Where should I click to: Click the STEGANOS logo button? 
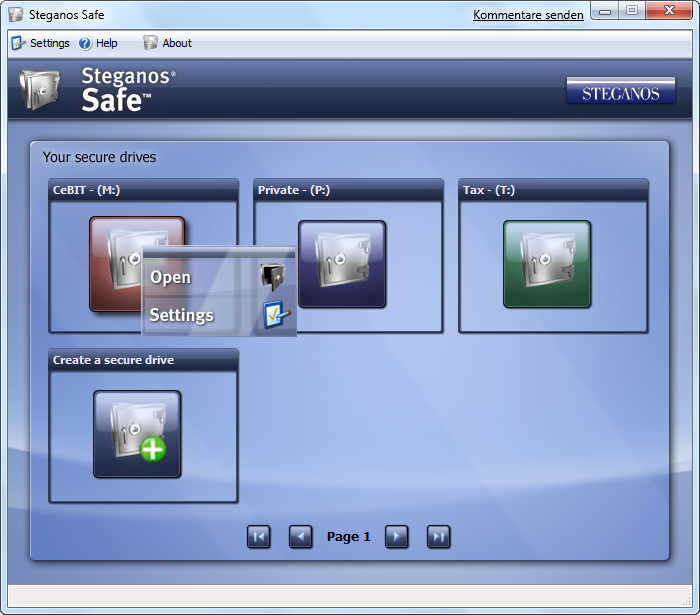click(621, 91)
